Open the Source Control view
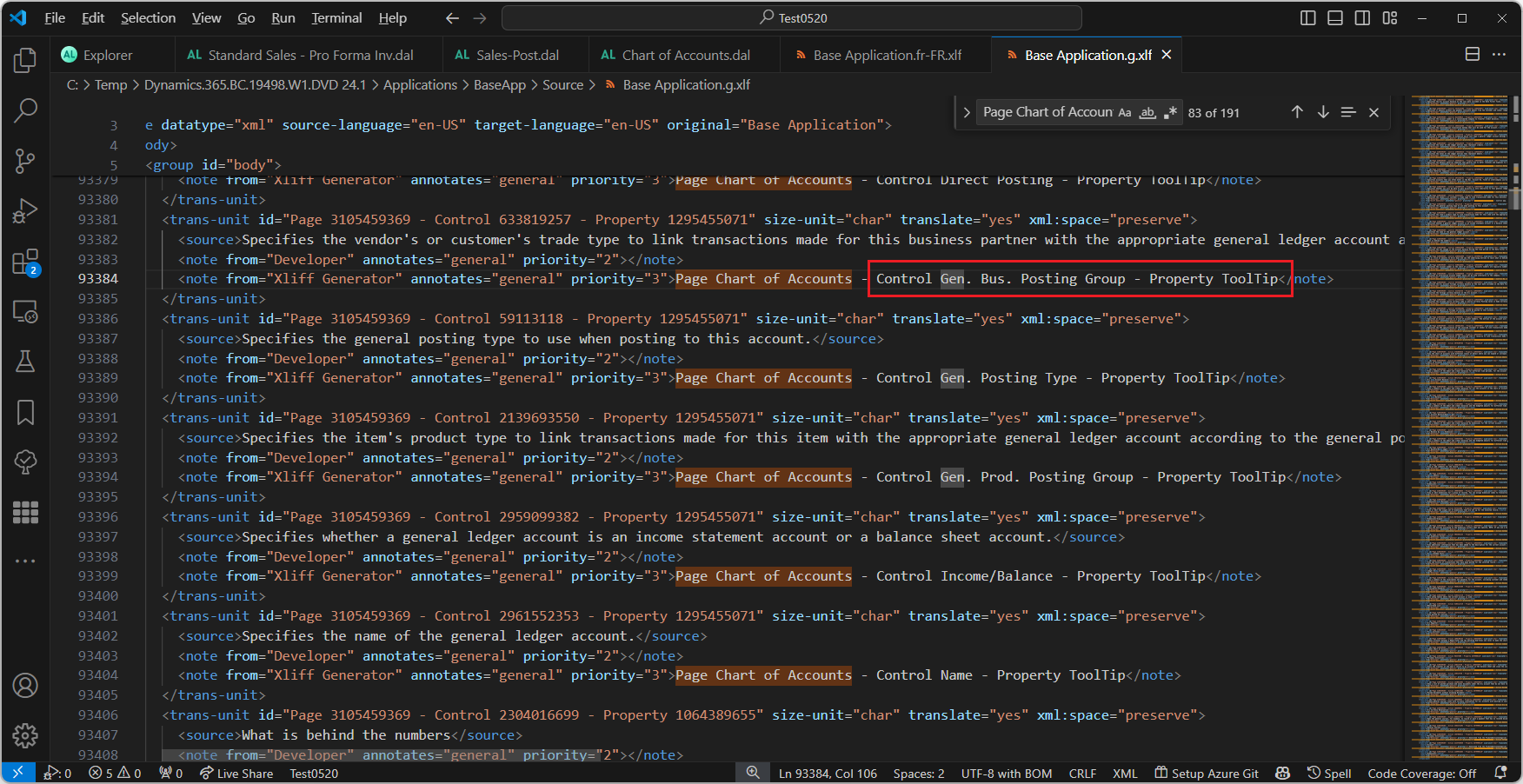 coord(25,161)
